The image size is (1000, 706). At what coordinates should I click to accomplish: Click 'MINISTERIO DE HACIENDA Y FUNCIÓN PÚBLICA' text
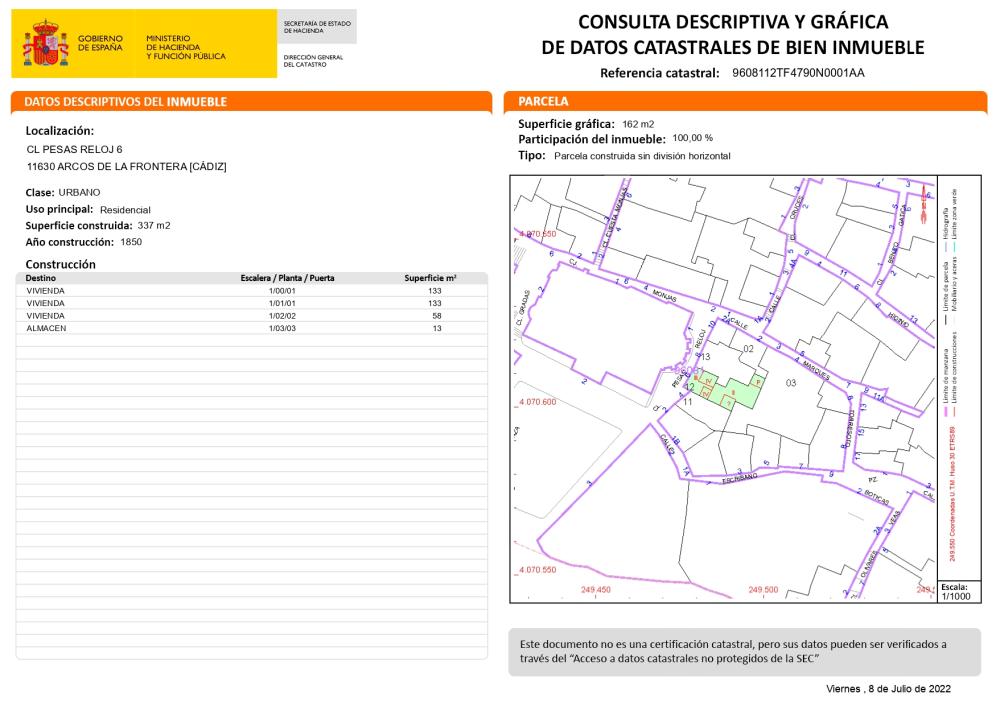(x=186, y=47)
